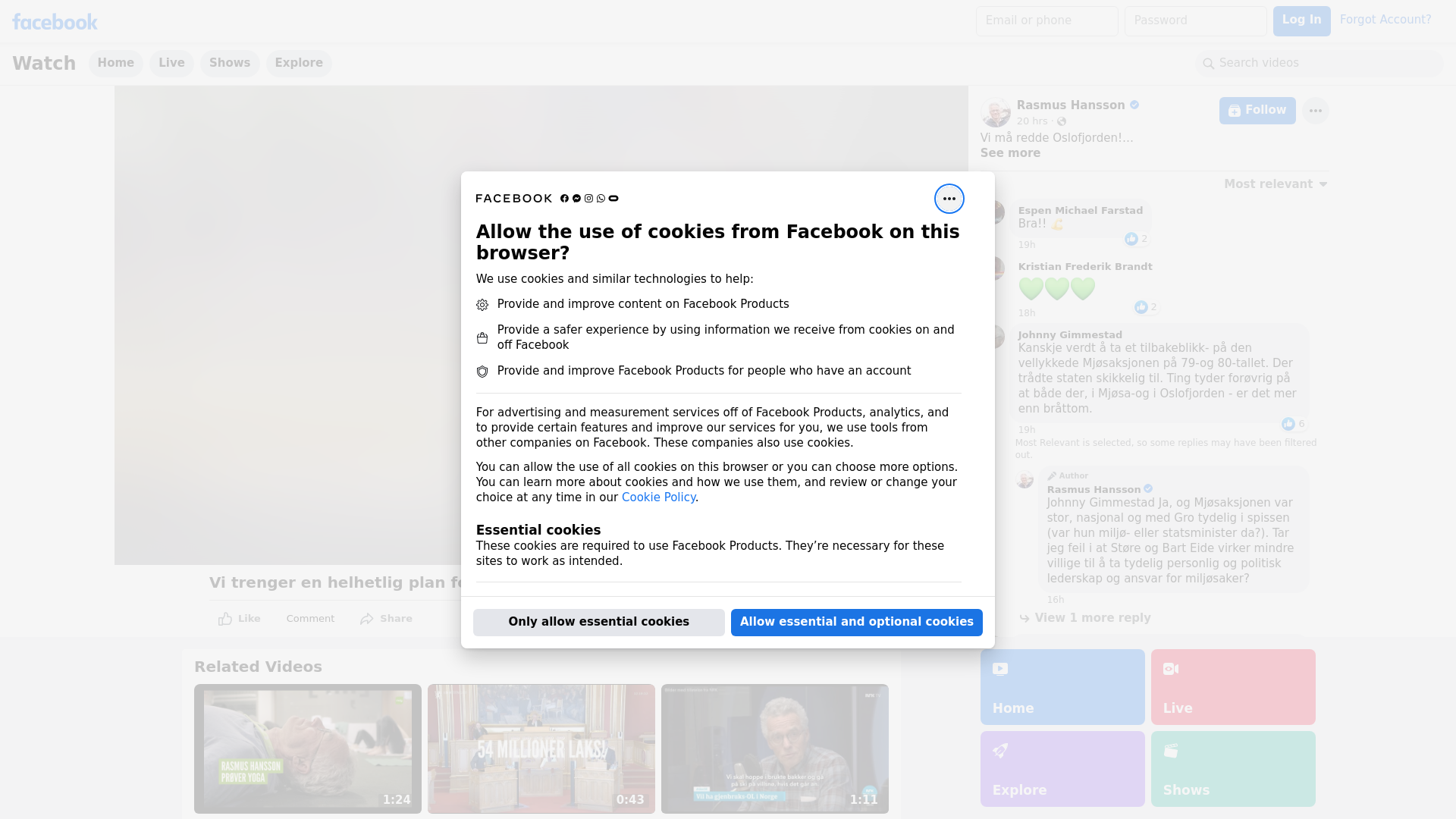Switch to the Live tab in Watch
Screen dimensions: 1456x819
click(x=171, y=63)
